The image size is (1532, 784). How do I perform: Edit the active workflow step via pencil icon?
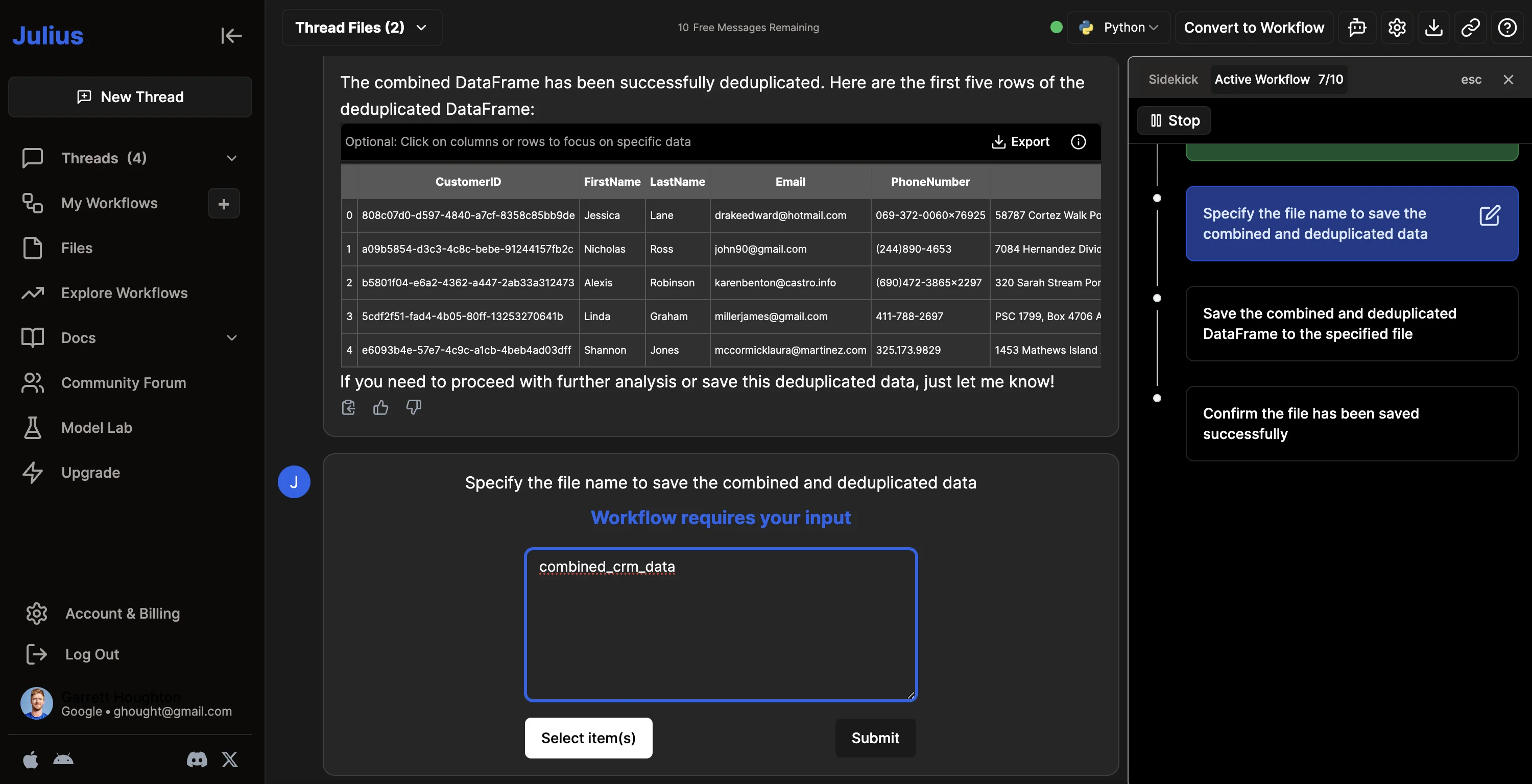coord(1490,216)
